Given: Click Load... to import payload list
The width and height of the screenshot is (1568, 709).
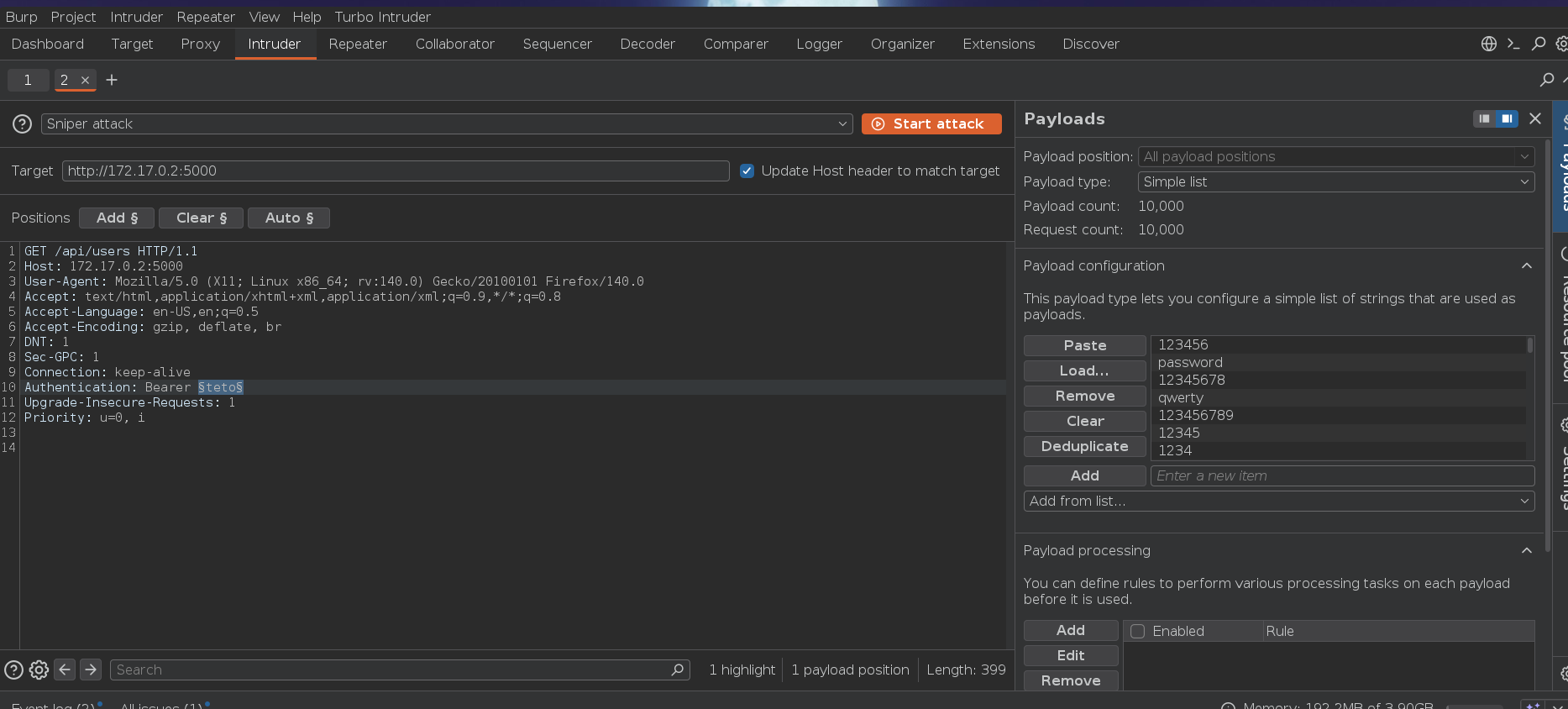Looking at the screenshot, I should pos(1085,370).
